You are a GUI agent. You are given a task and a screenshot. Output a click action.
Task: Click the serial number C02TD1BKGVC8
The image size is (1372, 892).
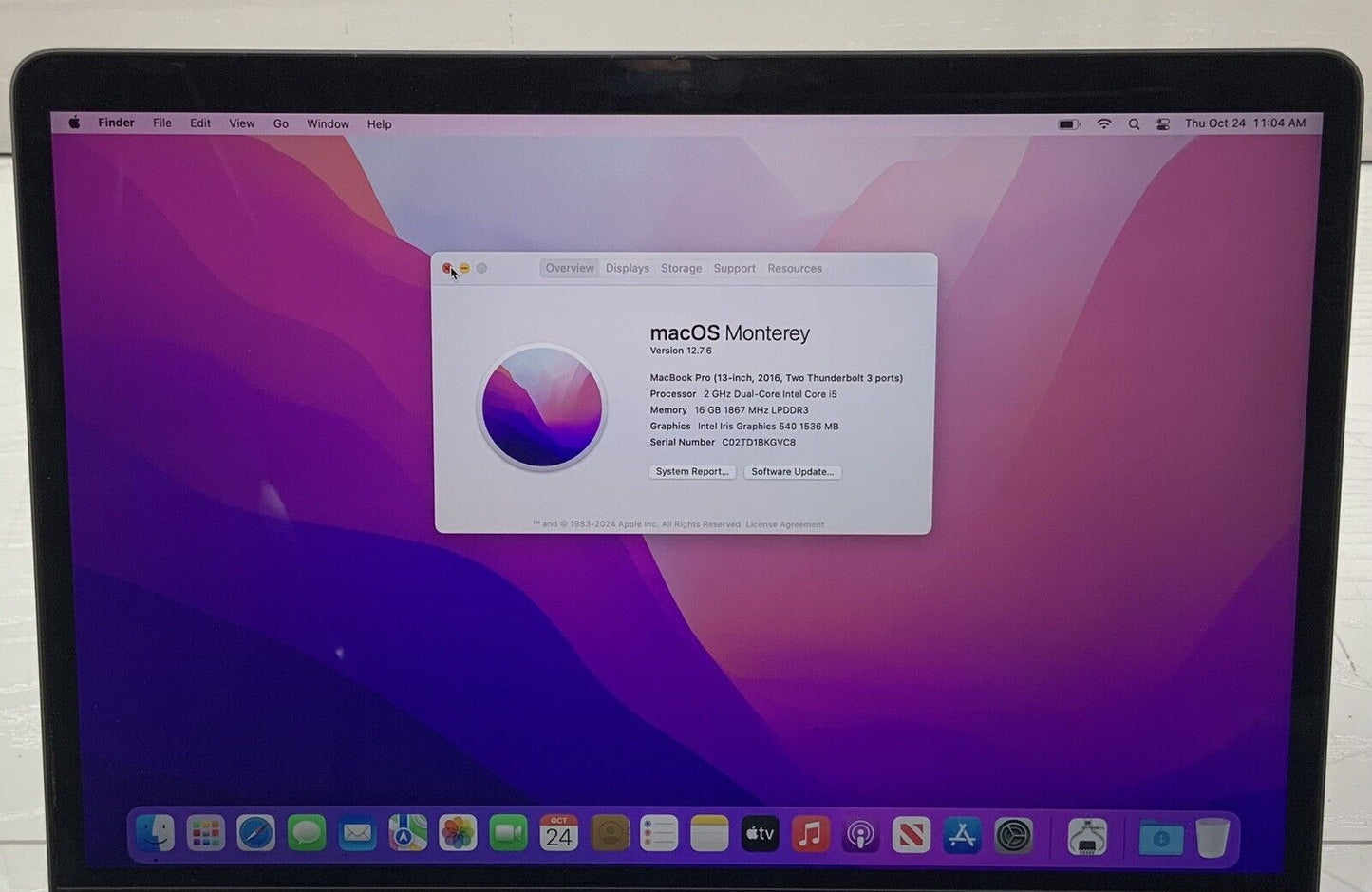[759, 442]
